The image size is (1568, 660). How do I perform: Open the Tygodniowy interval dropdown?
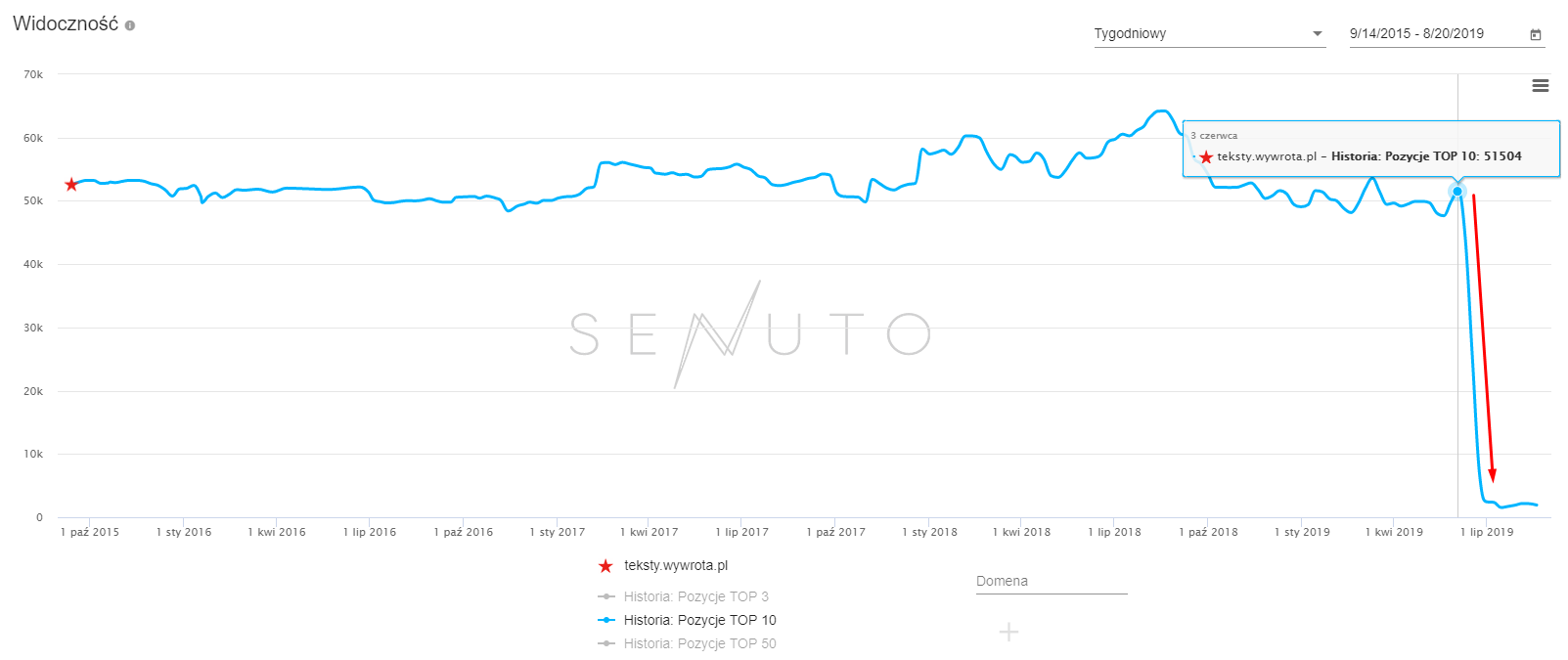click(1208, 33)
